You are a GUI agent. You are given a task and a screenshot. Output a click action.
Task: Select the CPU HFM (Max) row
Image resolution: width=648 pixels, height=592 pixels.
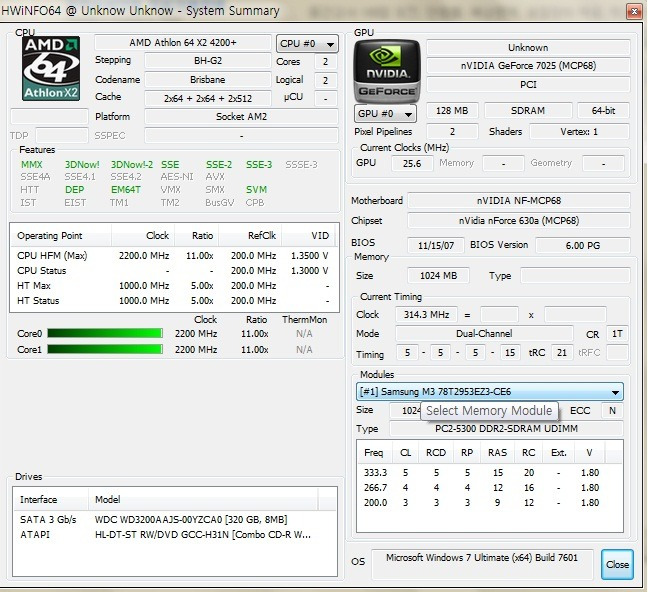click(x=174, y=255)
